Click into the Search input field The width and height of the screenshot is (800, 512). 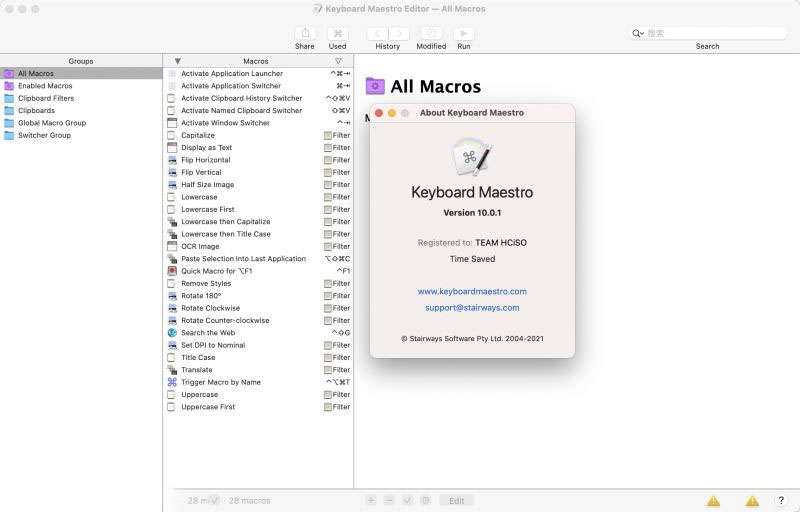pos(714,34)
